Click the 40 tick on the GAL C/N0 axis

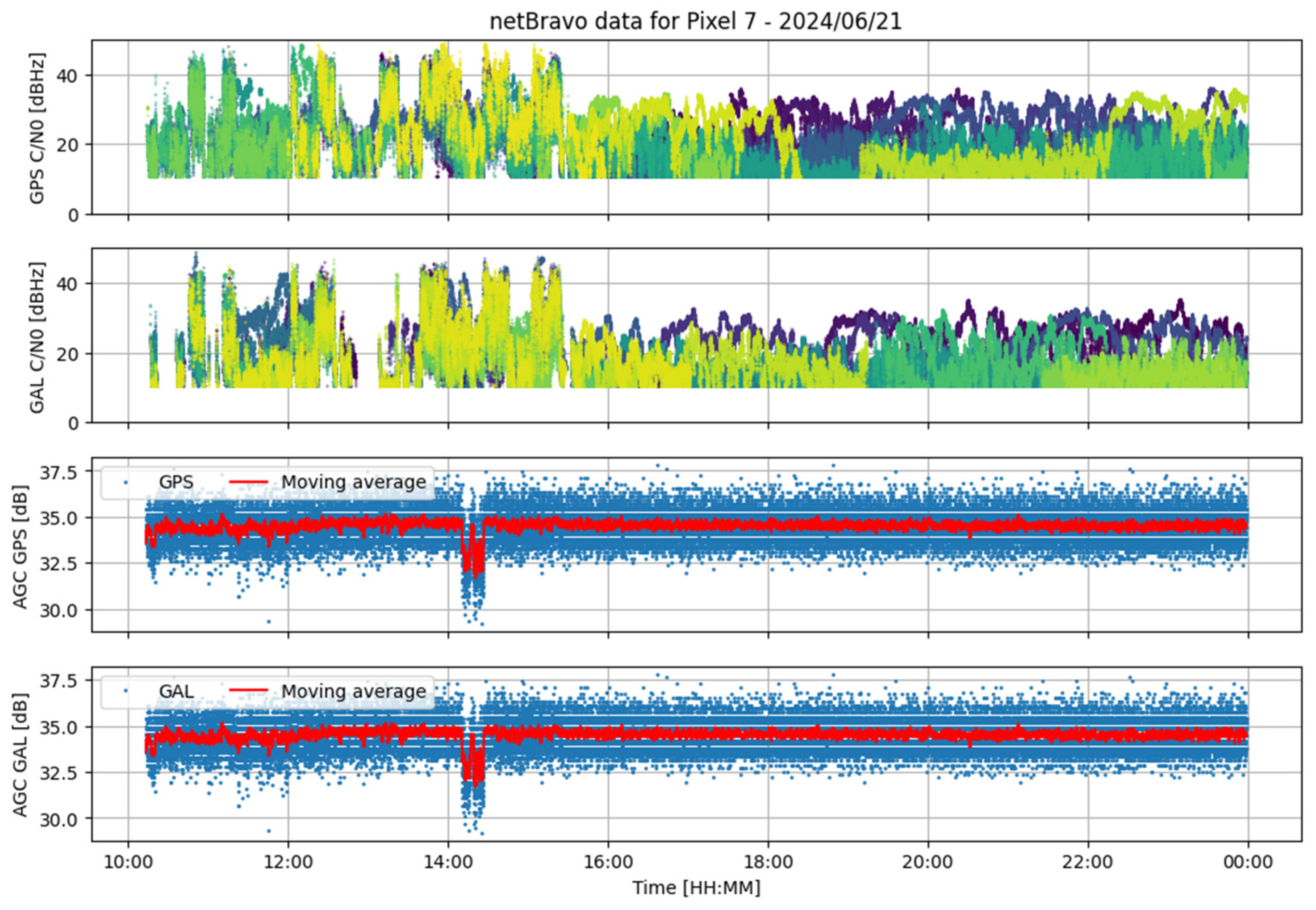[x=68, y=284]
